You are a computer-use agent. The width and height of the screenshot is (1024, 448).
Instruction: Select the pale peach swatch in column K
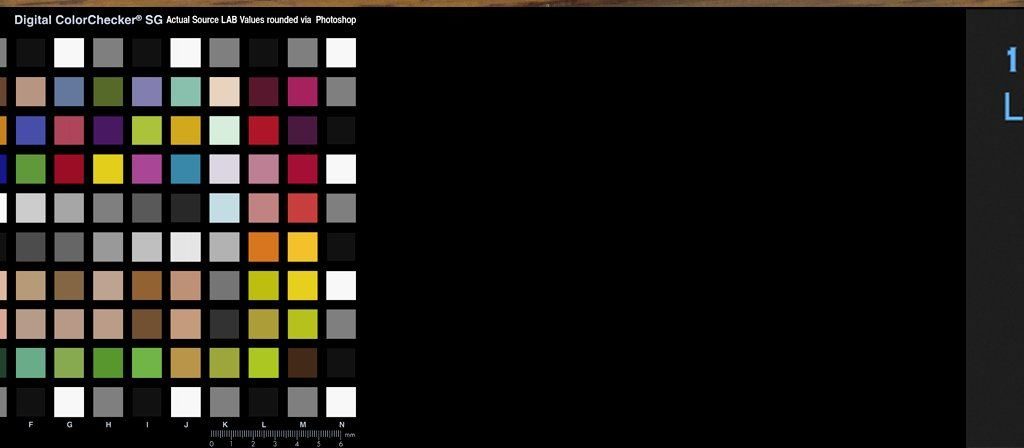224,91
